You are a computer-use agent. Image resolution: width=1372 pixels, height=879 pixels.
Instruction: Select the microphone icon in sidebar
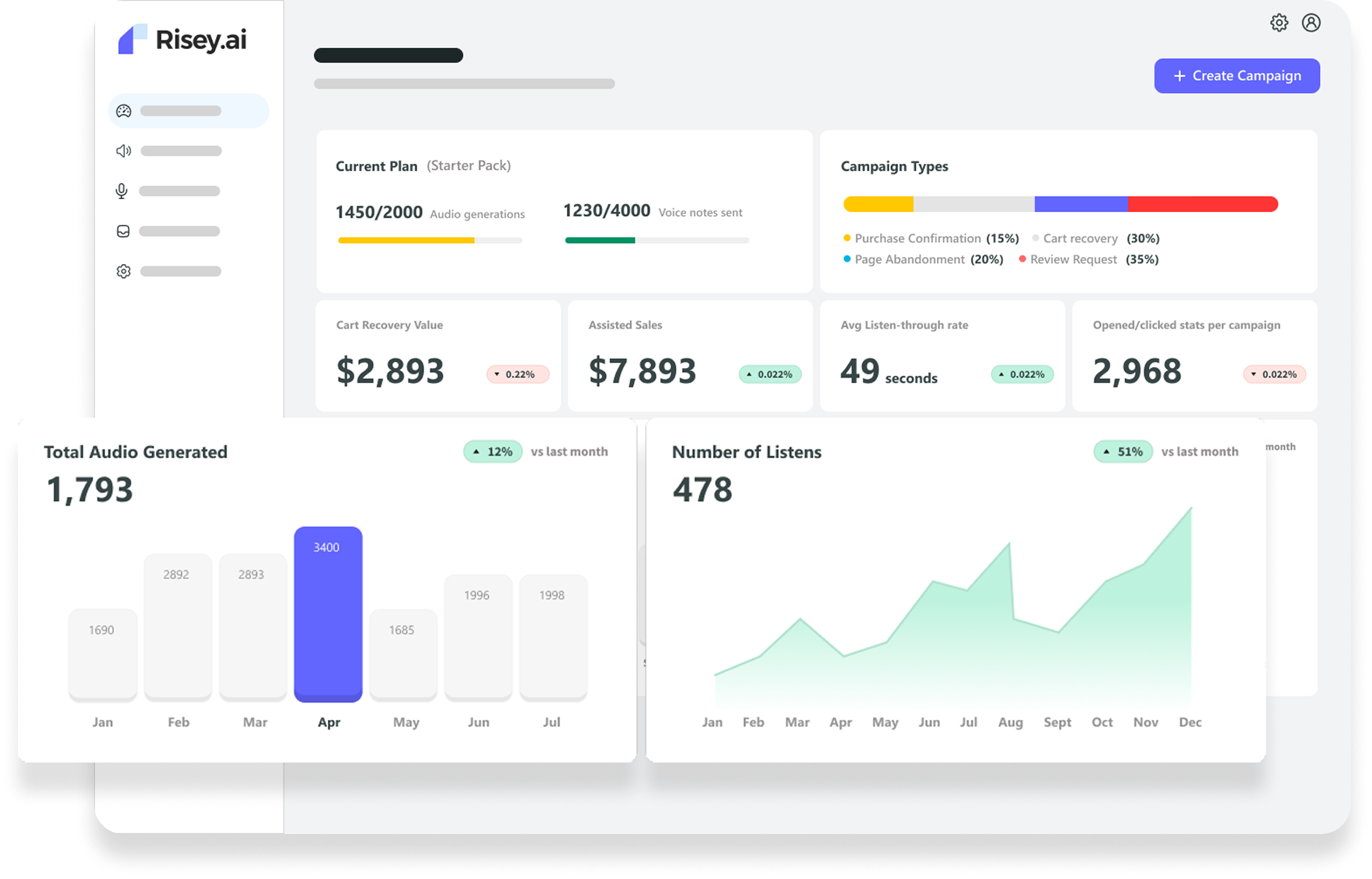(122, 191)
